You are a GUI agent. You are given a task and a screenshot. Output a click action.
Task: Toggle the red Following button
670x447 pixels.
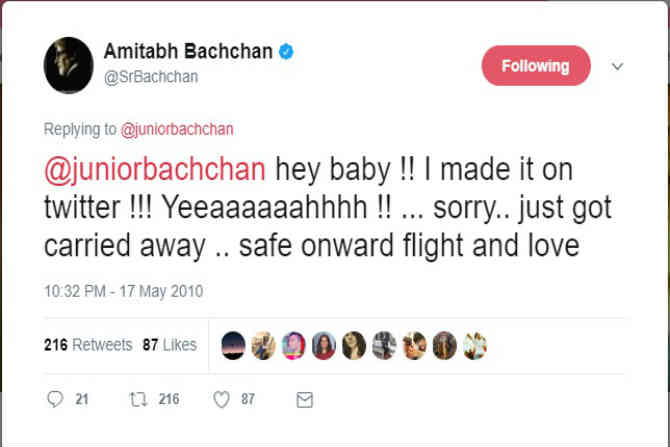tap(535, 66)
